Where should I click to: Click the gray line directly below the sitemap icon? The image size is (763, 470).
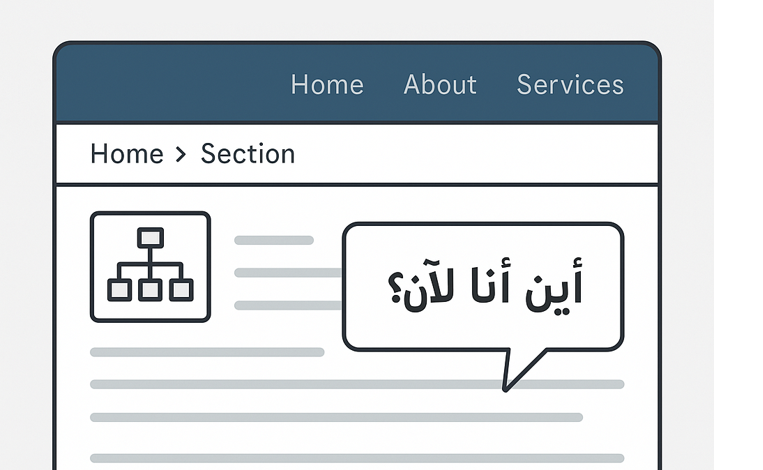[x=207, y=352]
